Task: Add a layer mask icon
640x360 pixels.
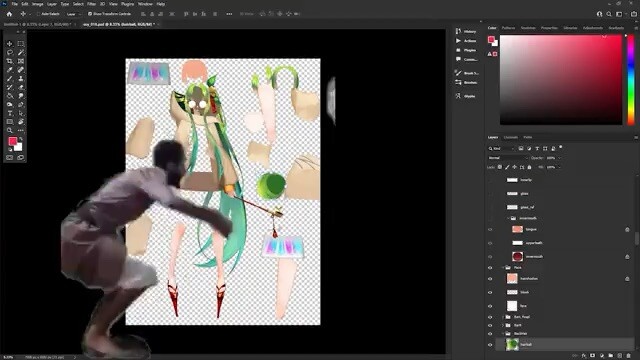Action: coord(593,356)
